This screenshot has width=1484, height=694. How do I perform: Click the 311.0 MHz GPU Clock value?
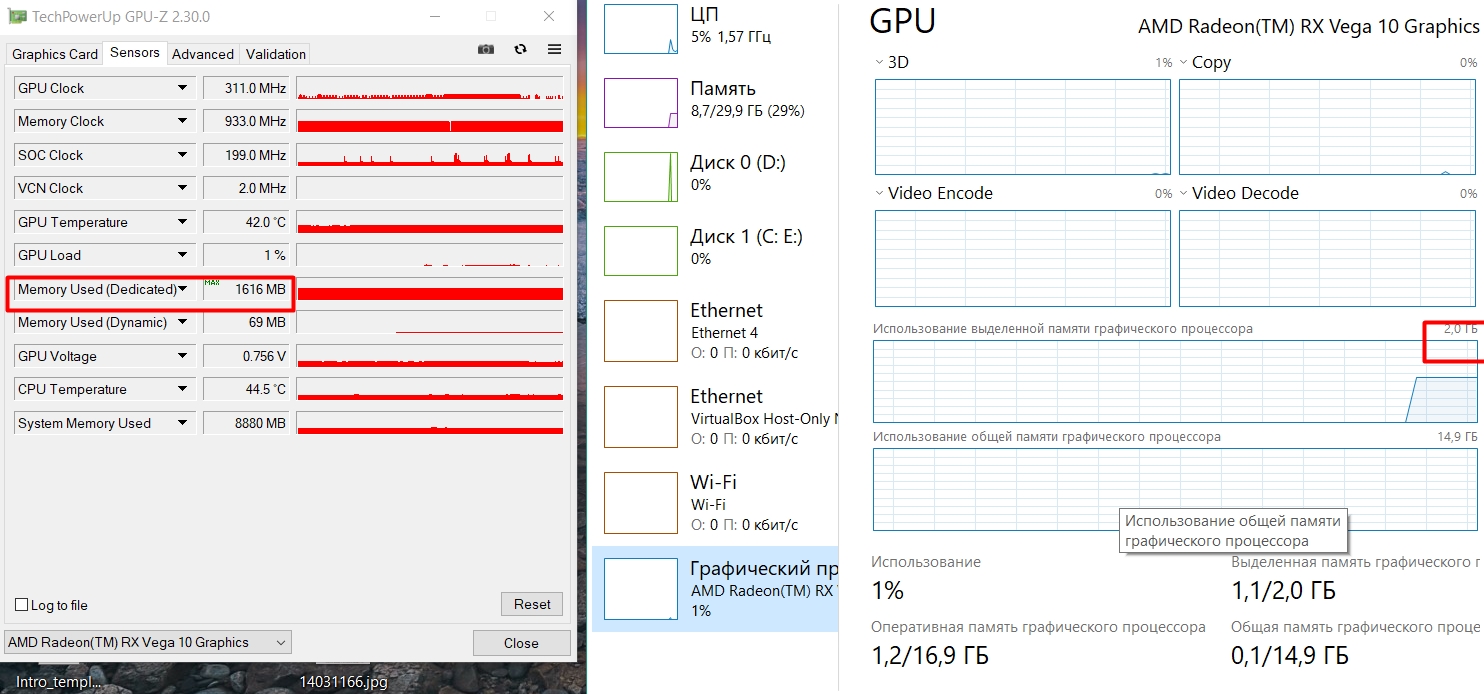coord(247,88)
